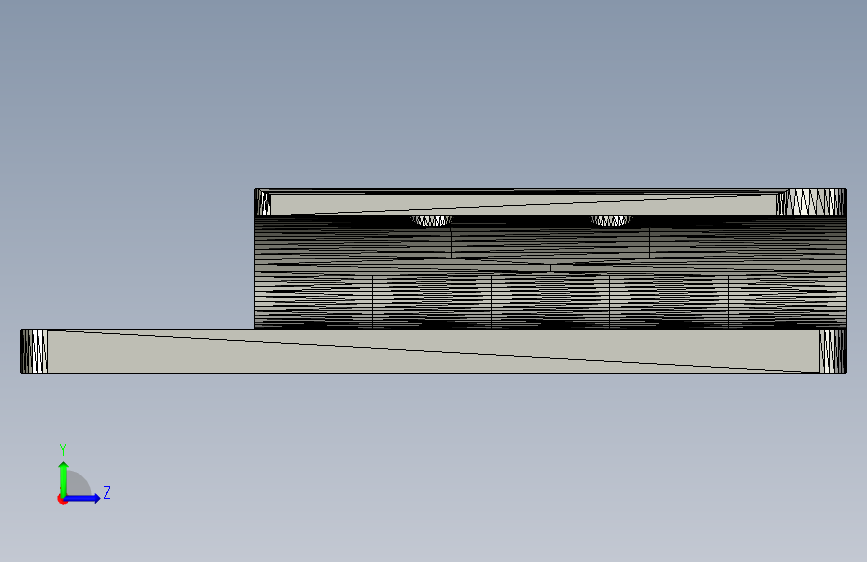Click the green Y axis arrow of the triad
Screen dimensions: 867x562
[64, 479]
